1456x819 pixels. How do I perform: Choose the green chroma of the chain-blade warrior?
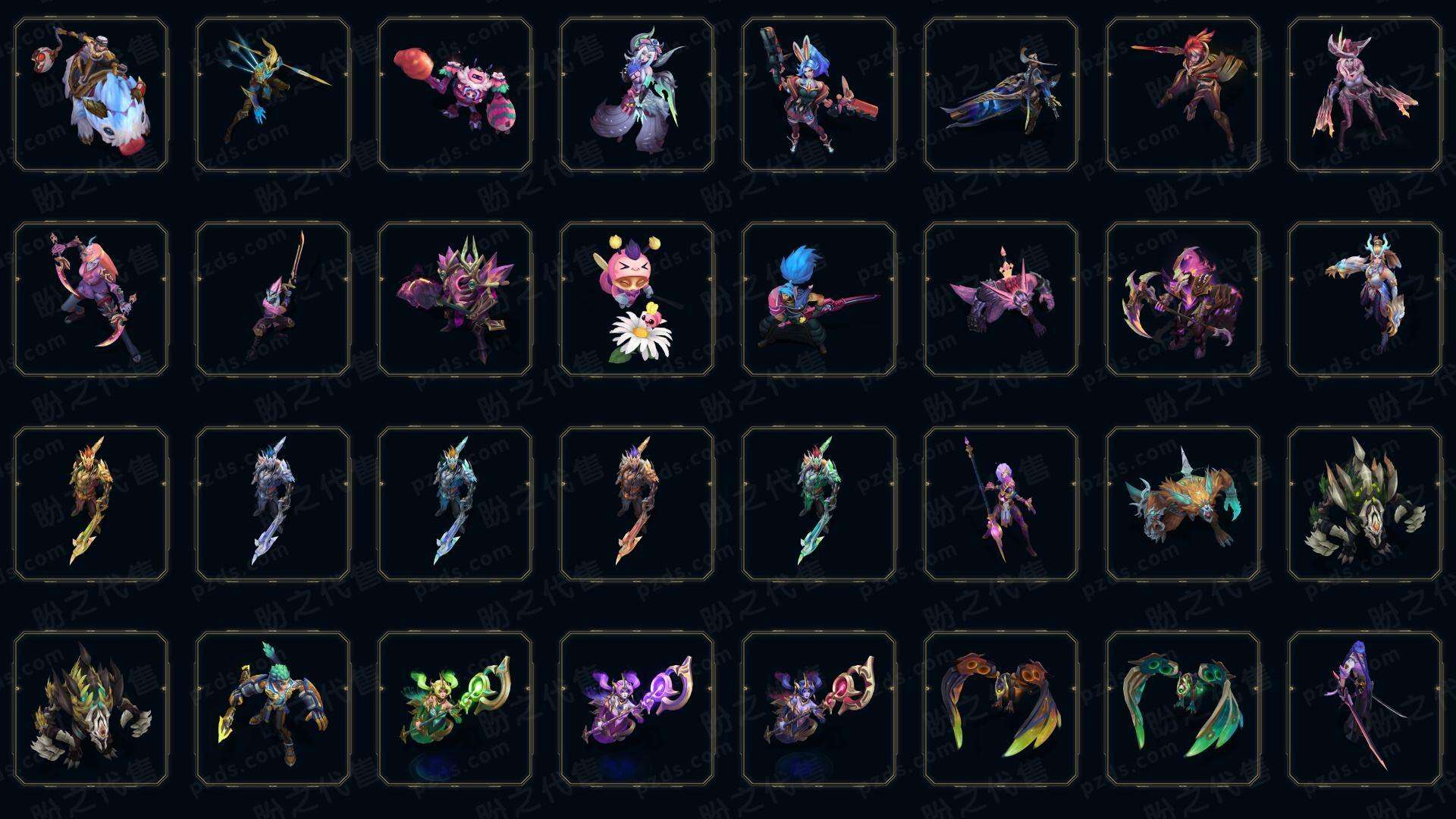click(819, 504)
